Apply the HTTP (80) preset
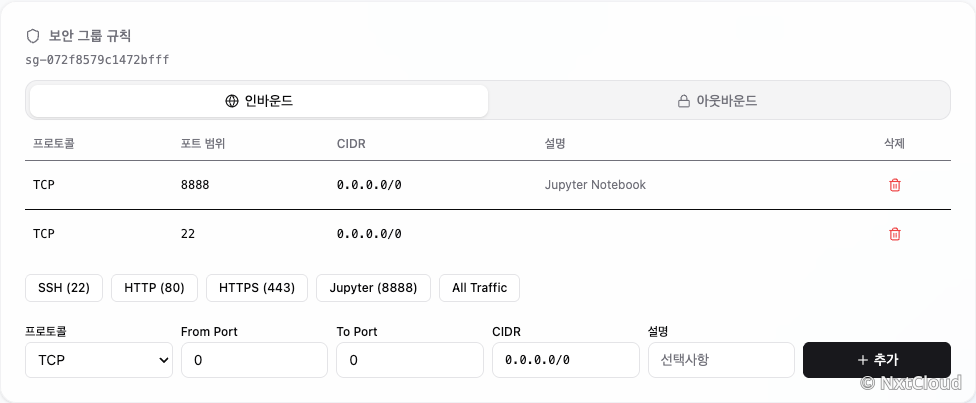 (154, 288)
